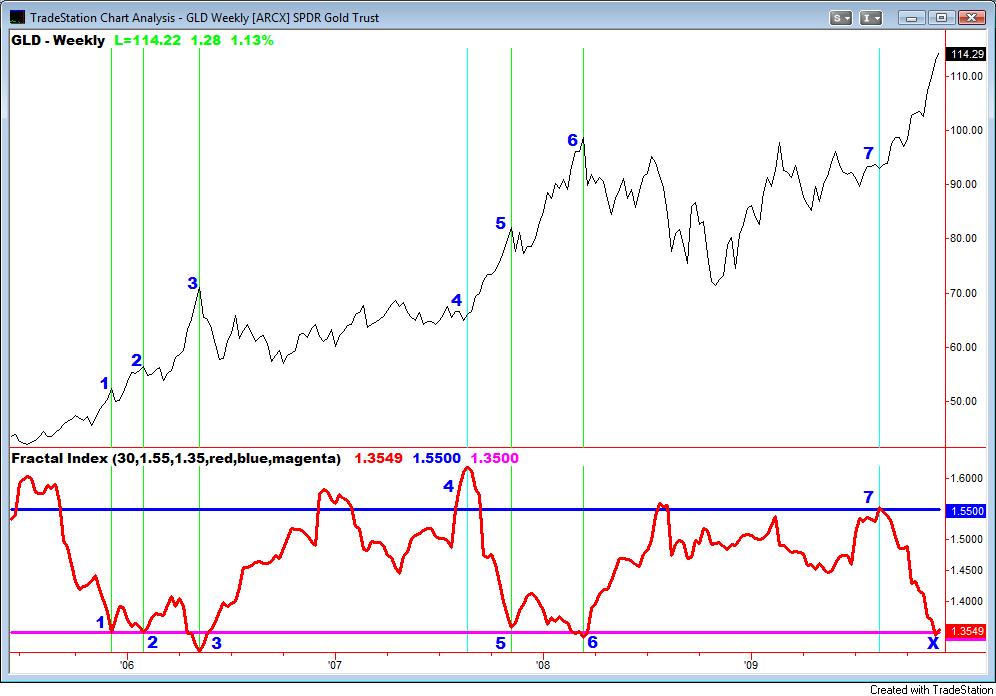
Task: Select text label 3 on the price chart
Action: point(192,283)
